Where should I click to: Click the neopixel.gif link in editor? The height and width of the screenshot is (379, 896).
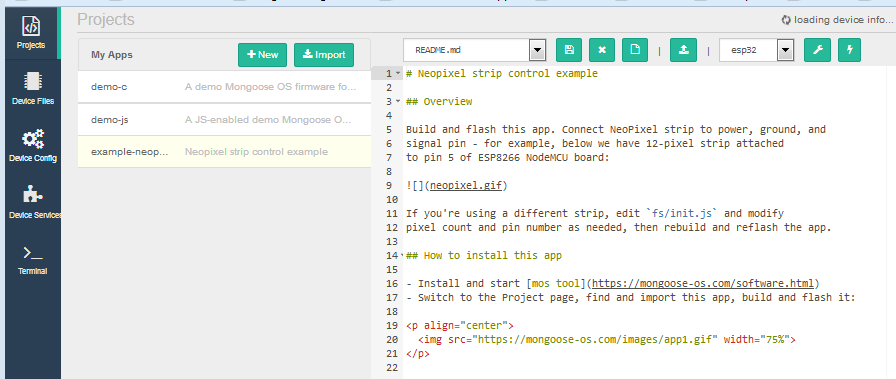coord(465,185)
